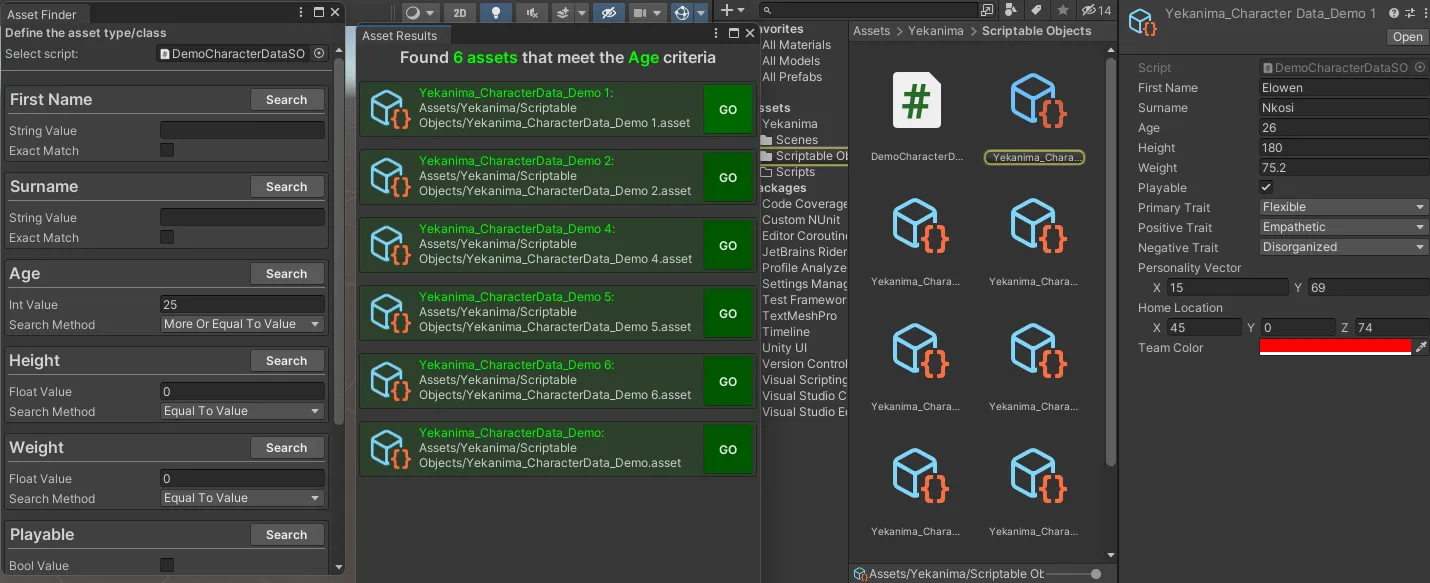Toggle the scene gizmos globe icon

pos(682,13)
